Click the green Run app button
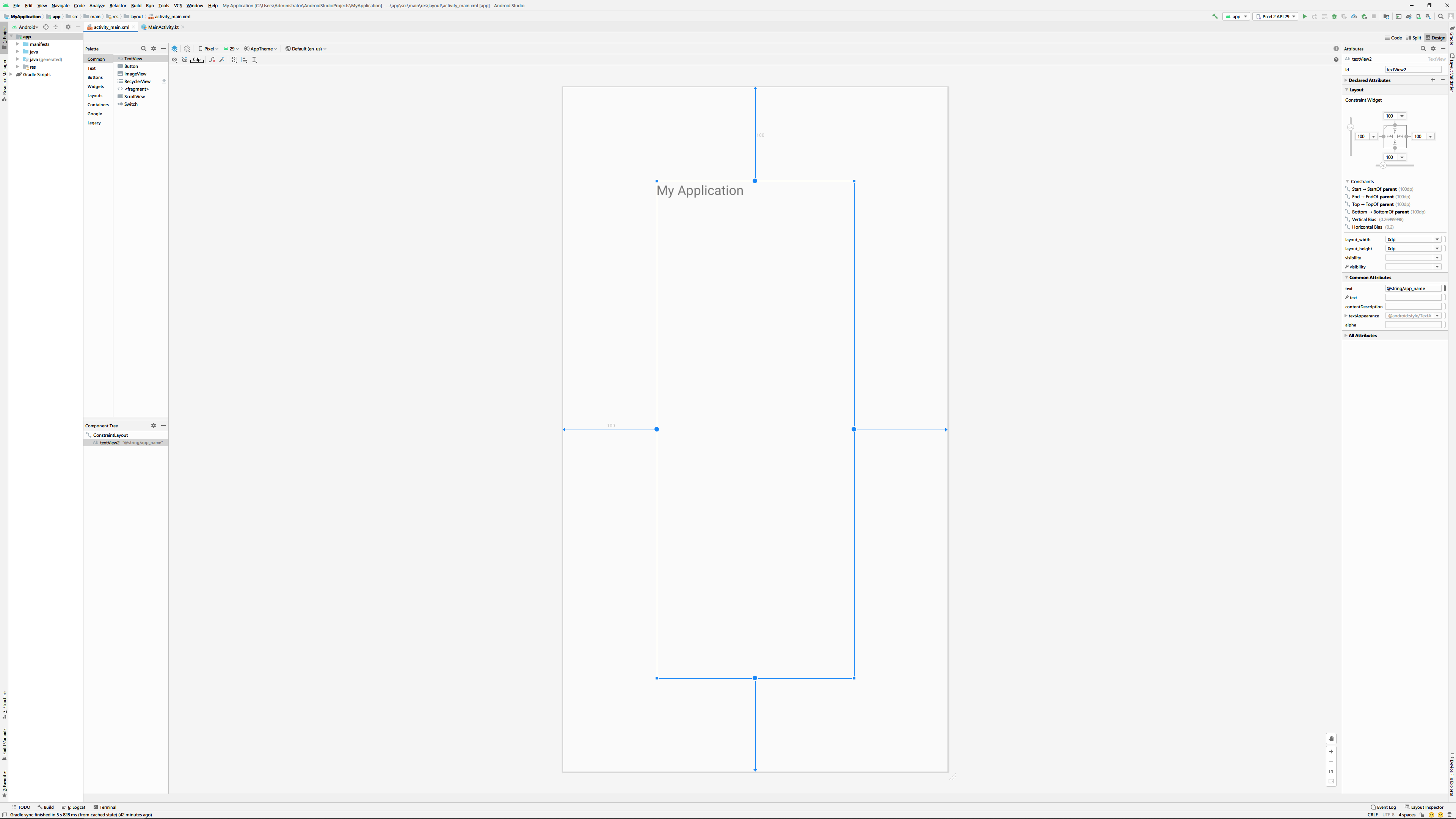Viewport: 1456px width, 819px height. point(1304,16)
